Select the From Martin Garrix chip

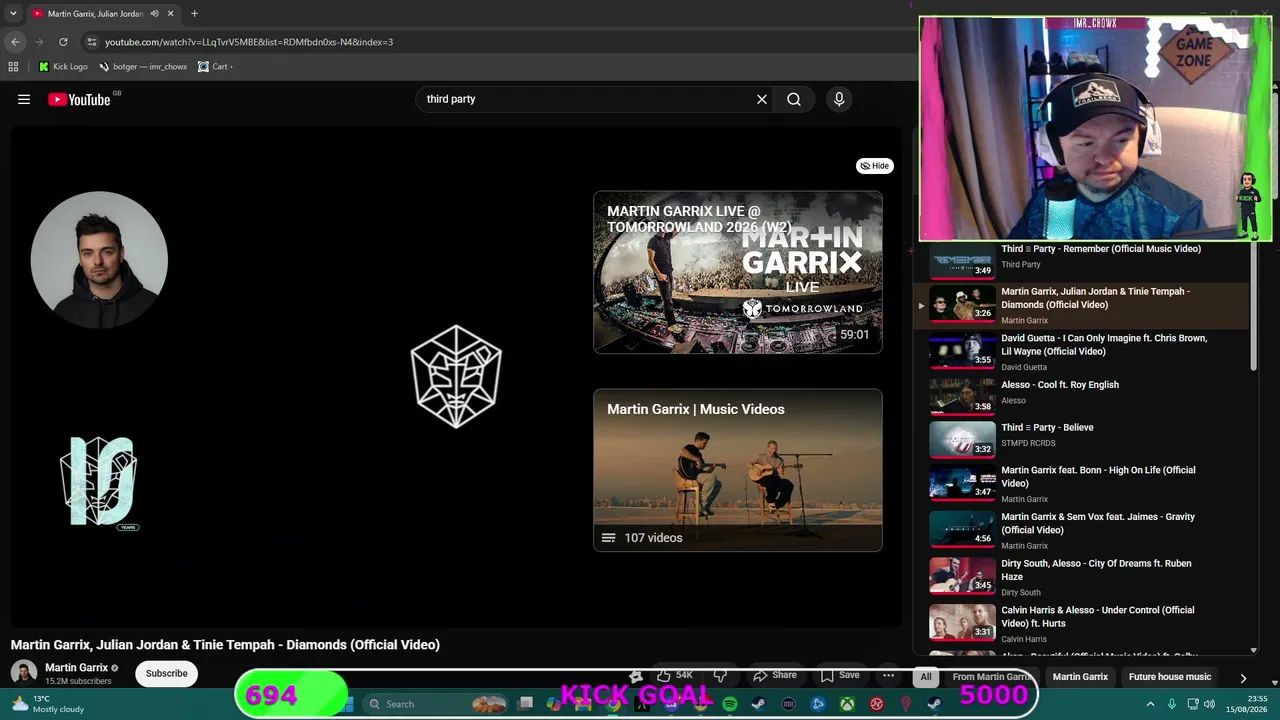[992, 677]
